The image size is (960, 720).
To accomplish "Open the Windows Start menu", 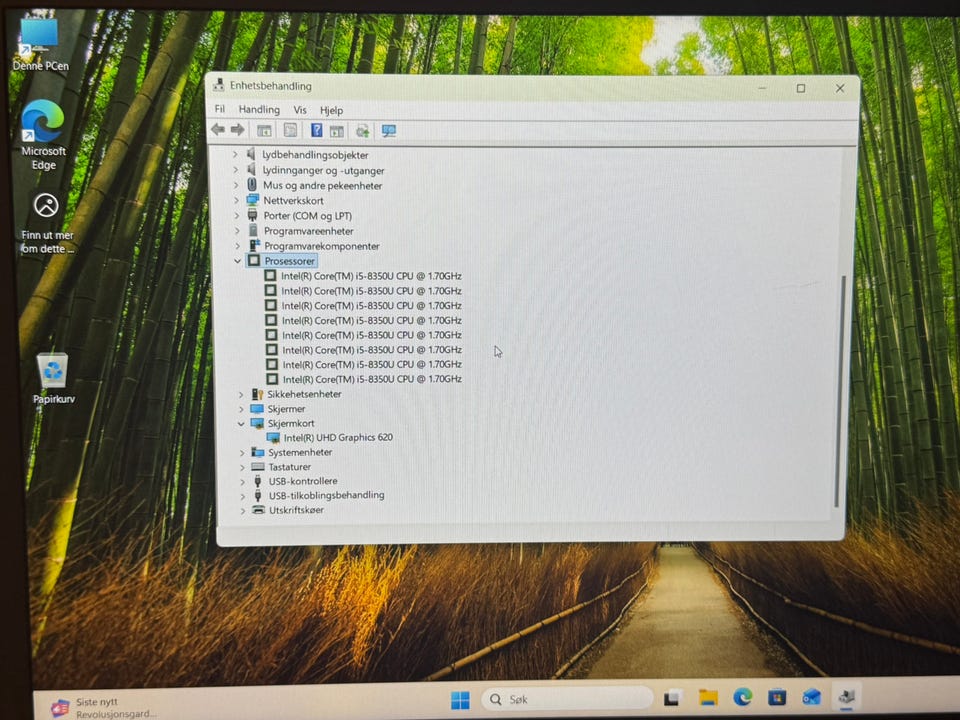I will coord(460,700).
